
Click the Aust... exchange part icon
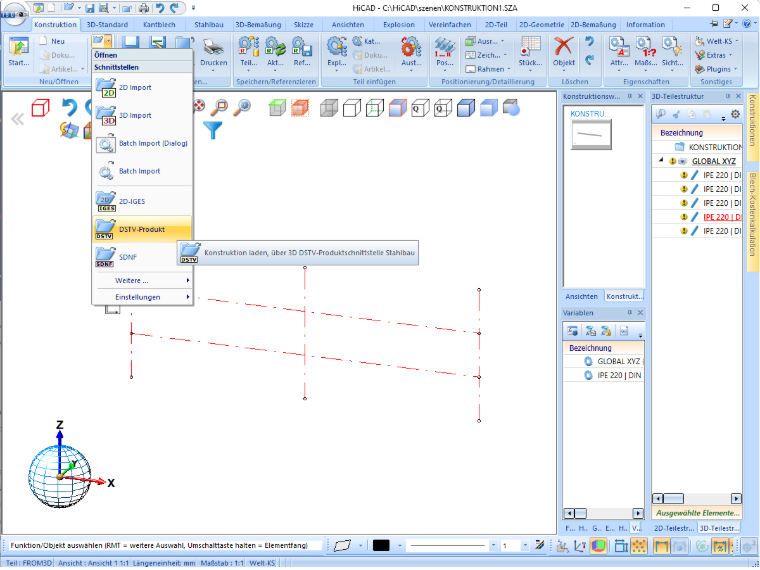tap(411, 53)
